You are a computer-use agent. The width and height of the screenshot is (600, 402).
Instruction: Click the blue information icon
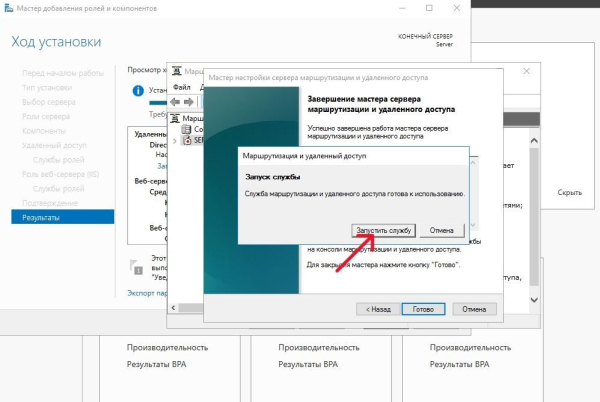click(138, 91)
